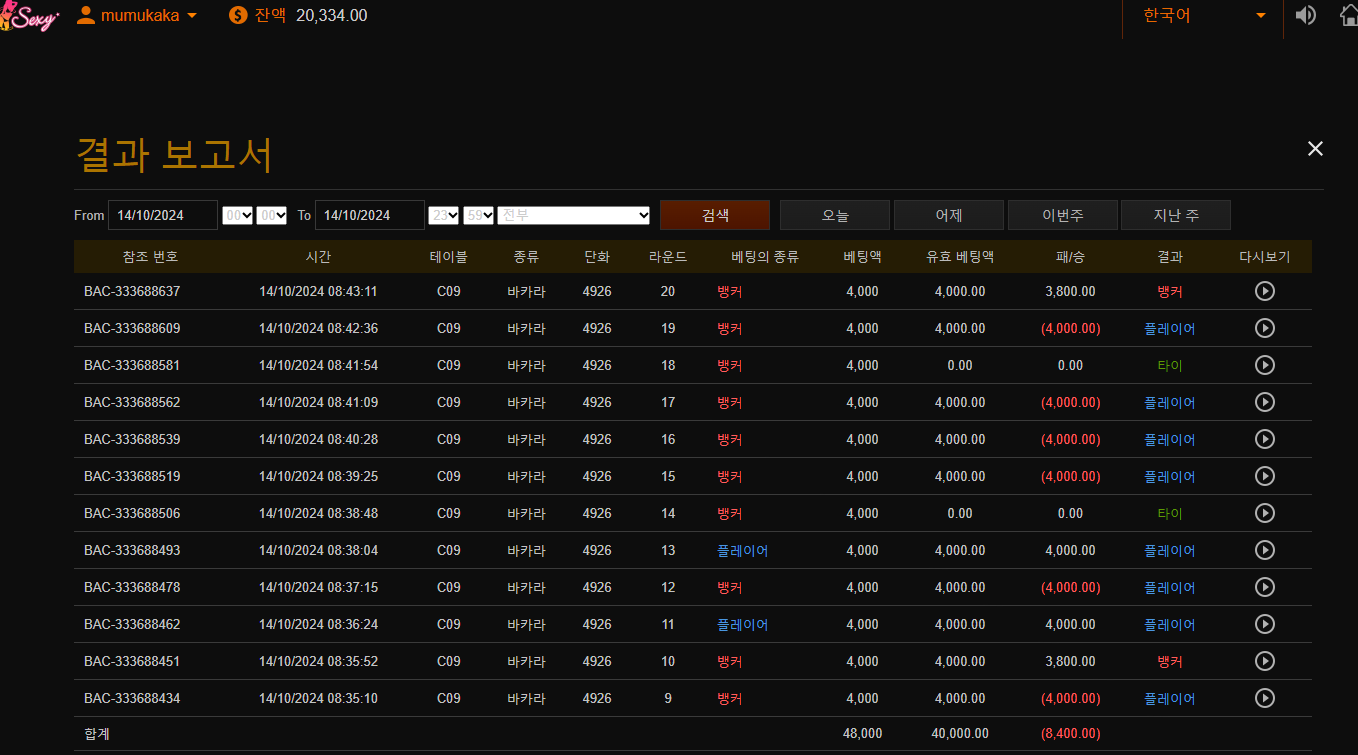The width and height of the screenshot is (1358, 755).
Task: Go to lobby via the home icon
Action: click(1348, 16)
